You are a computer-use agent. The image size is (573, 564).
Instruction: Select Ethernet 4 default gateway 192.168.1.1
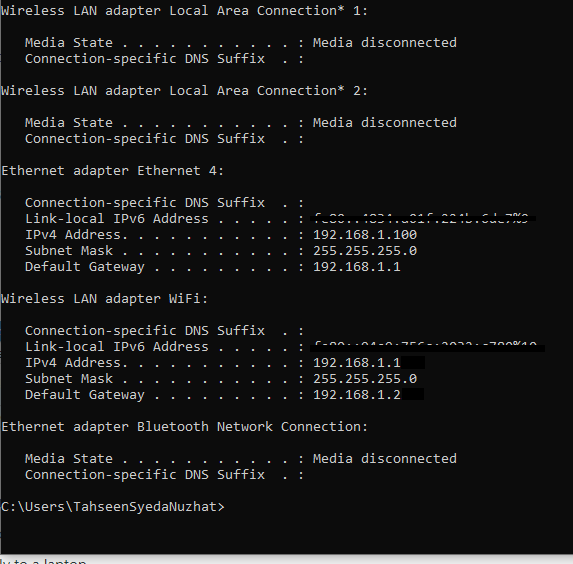[x=357, y=267]
